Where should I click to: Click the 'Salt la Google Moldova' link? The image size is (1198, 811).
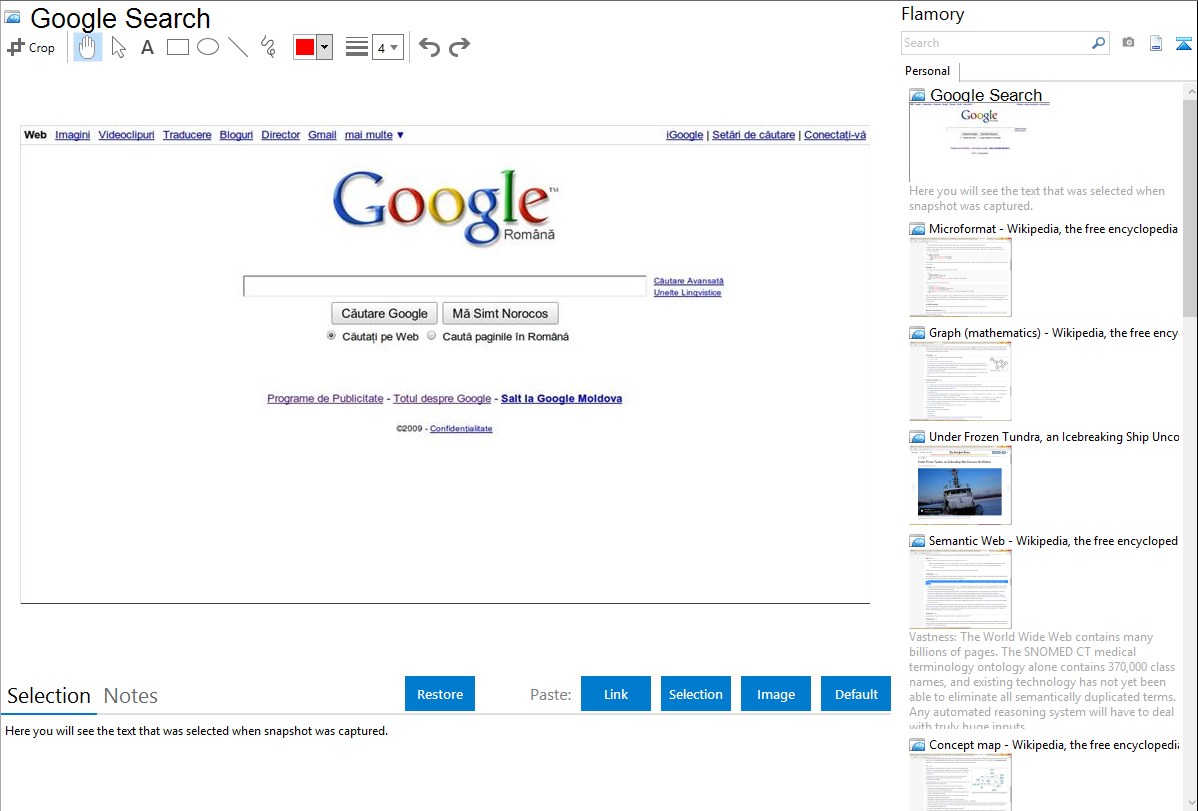[562, 399]
